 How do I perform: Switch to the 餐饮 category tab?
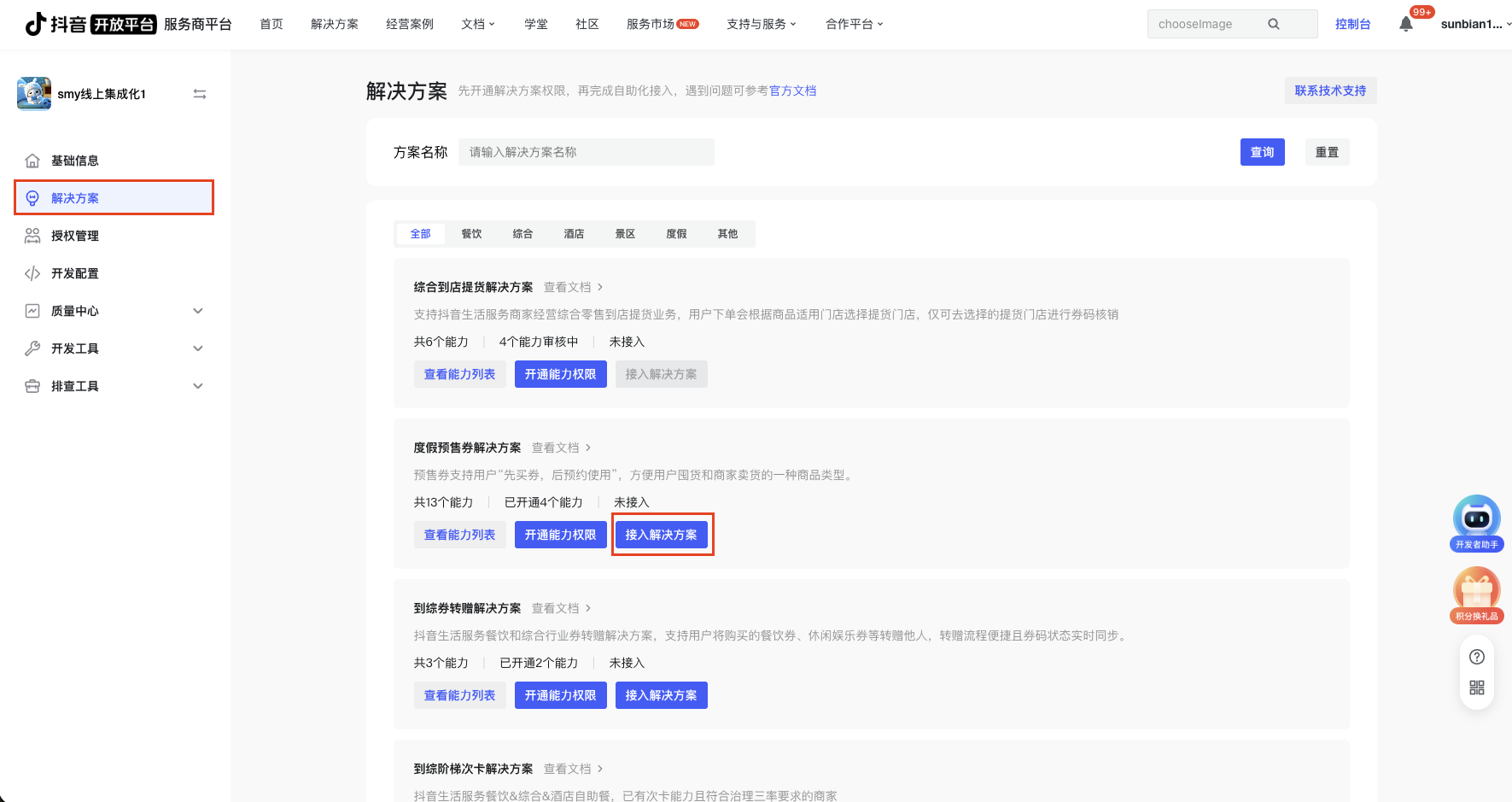pos(471,234)
